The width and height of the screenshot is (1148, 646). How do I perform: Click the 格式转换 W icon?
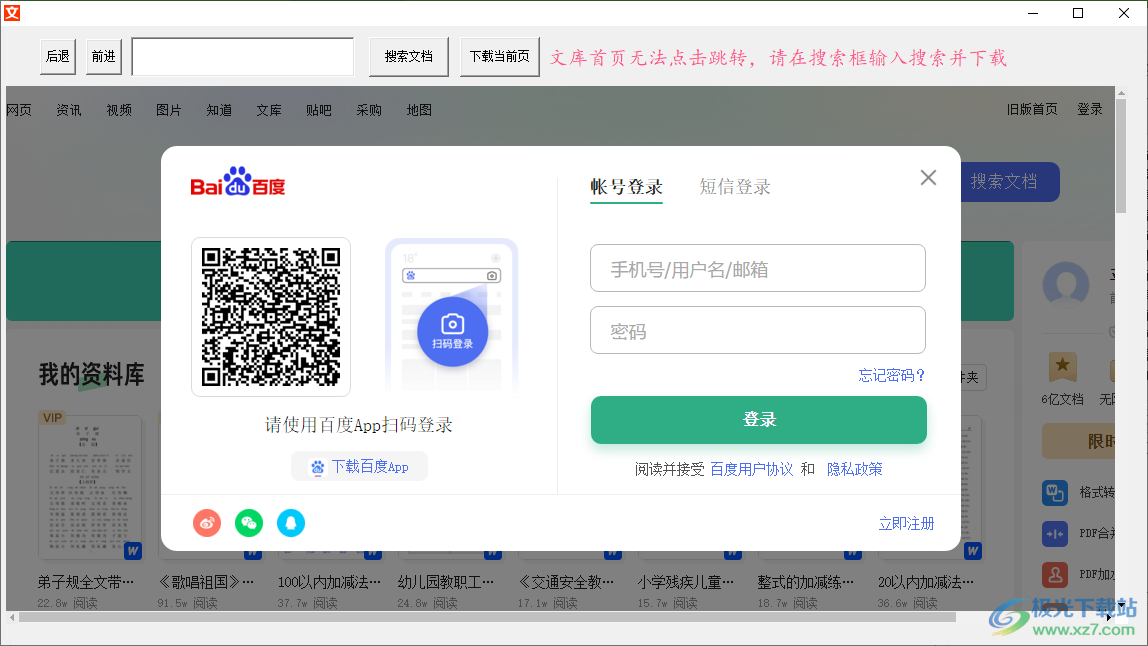tap(1055, 492)
